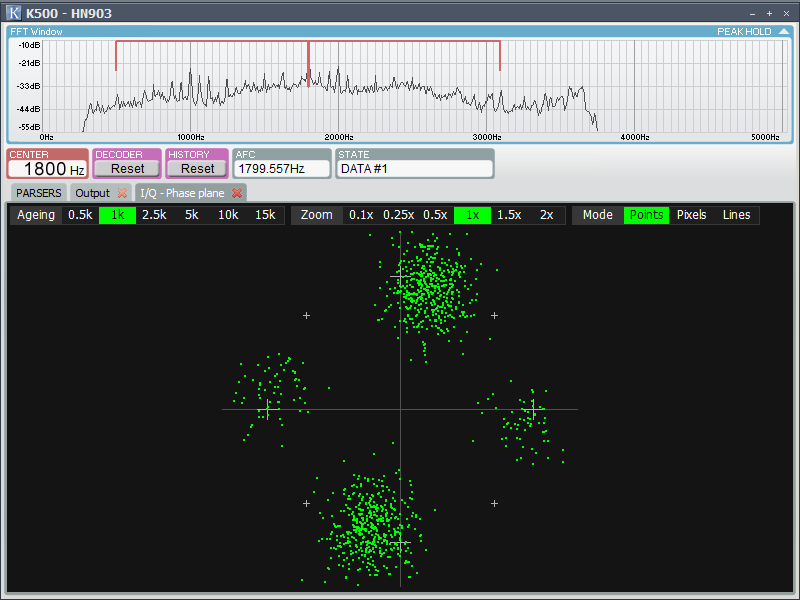Close the I/Q - Phase plane tab
Viewport: 800px width, 600px height.
tap(237, 192)
